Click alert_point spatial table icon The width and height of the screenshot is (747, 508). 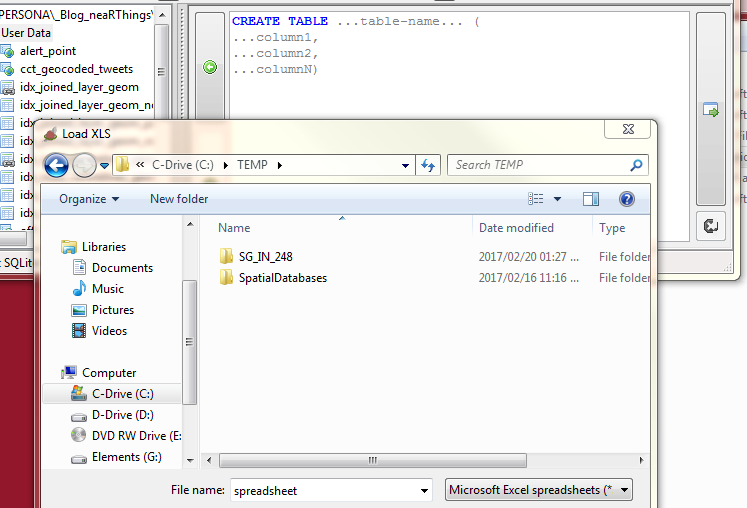[x=7, y=51]
